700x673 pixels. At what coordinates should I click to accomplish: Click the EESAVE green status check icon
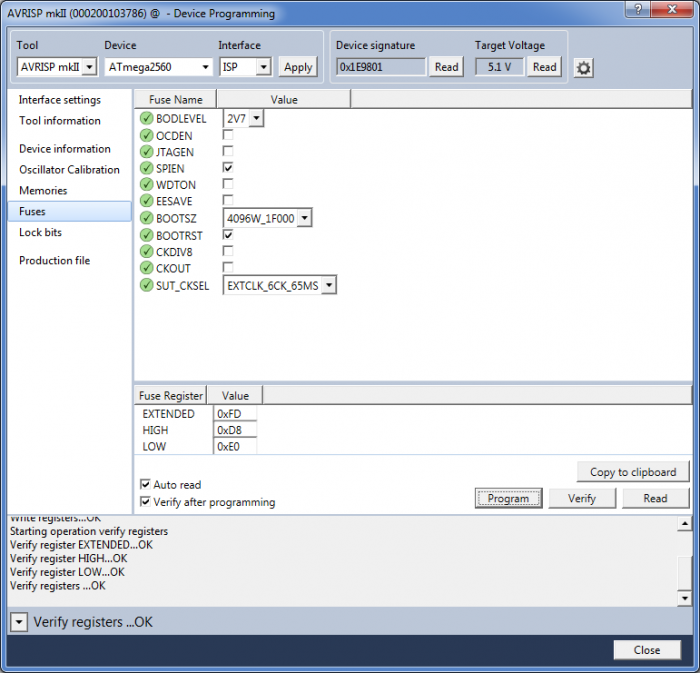pos(146,201)
